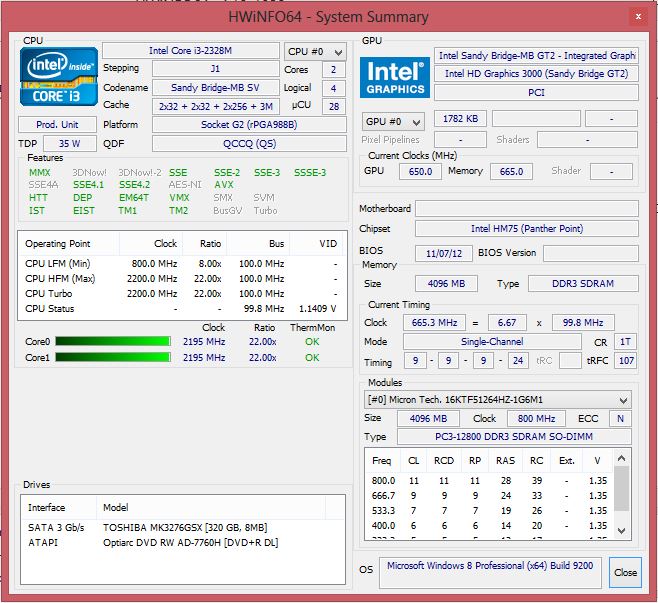Select the Optiarc DVD RW AD-7760H row
The image size is (658, 603).
[x=183, y=543]
